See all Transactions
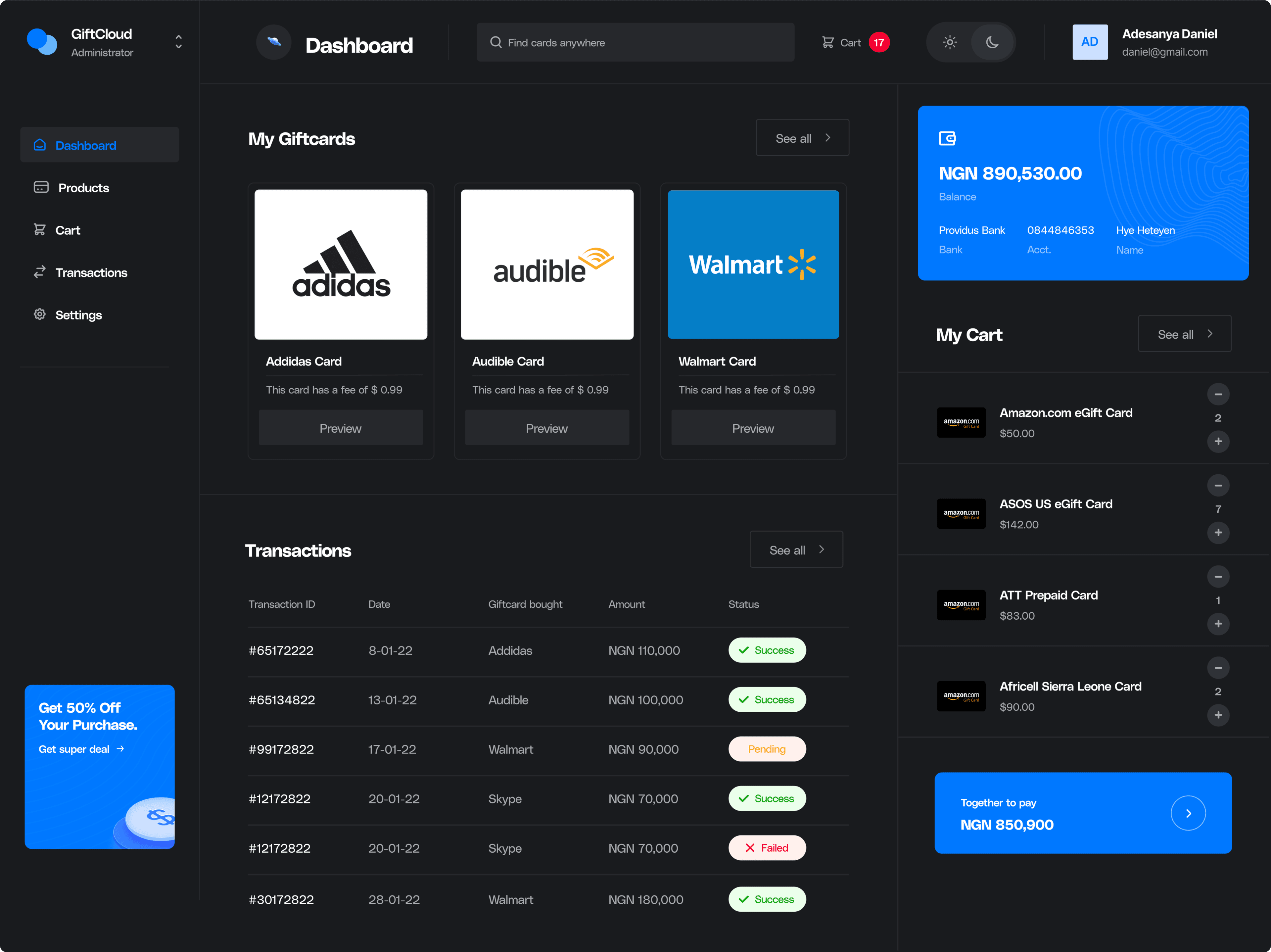This screenshot has height=952, width=1271. point(796,550)
